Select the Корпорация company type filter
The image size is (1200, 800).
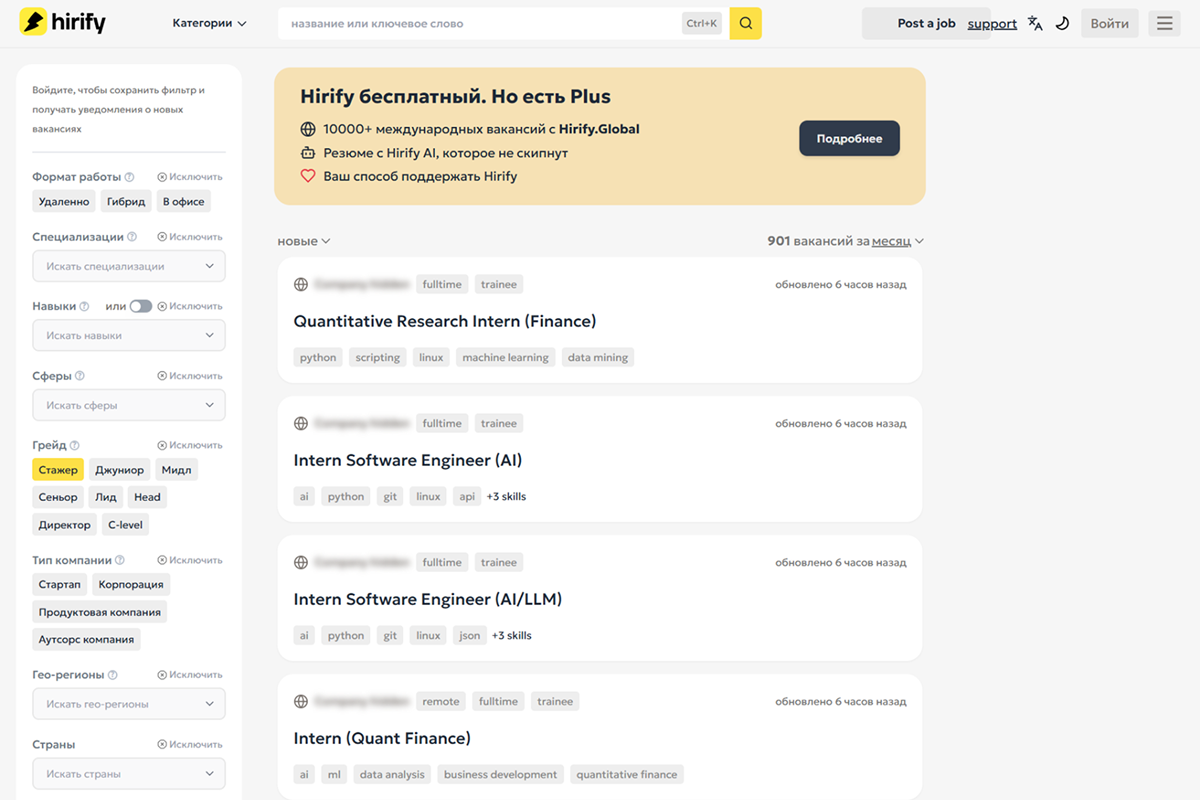coord(131,584)
